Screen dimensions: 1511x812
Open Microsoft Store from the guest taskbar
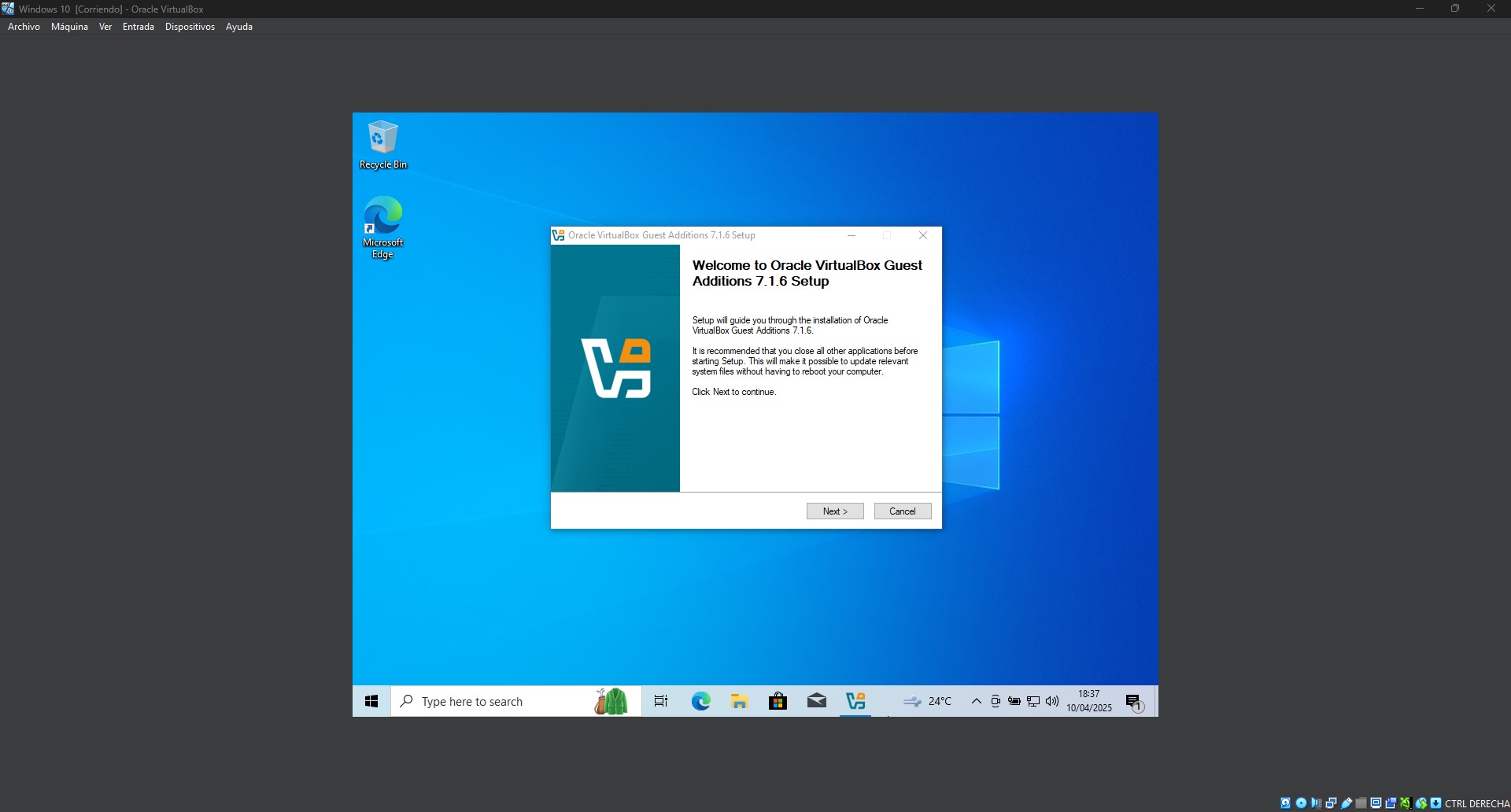click(778, 701)
